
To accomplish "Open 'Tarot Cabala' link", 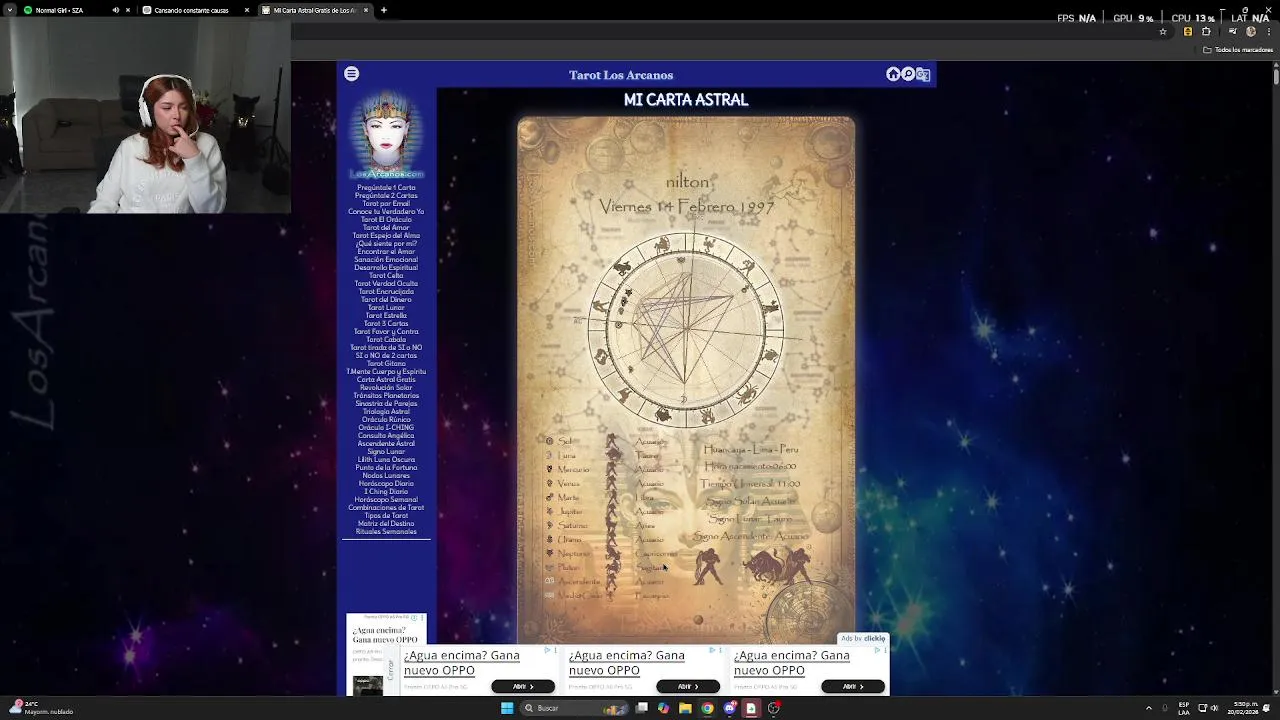I will click(x=386, y=340).
